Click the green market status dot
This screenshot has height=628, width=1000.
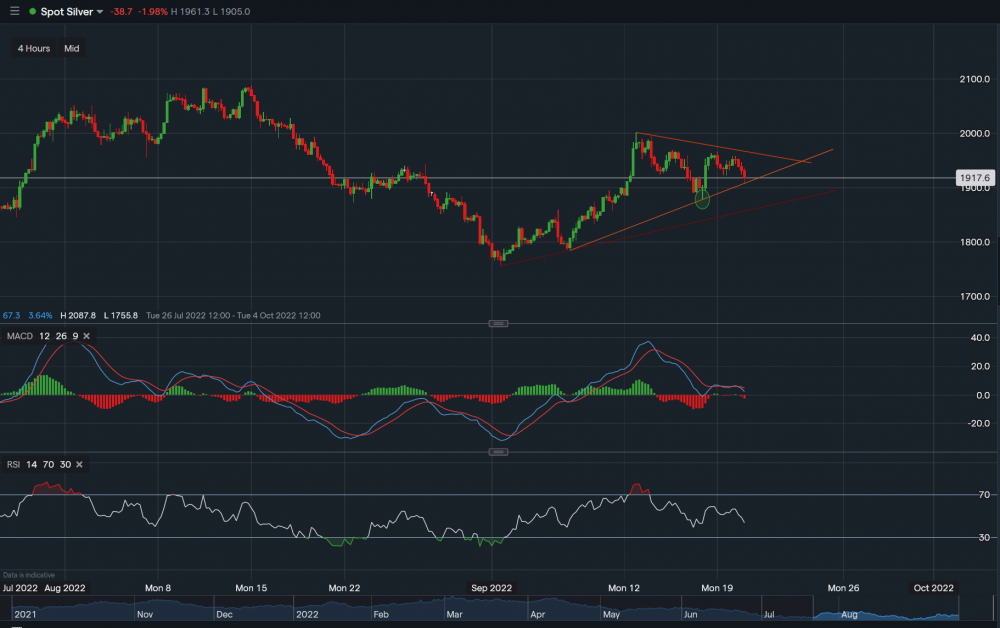32,11
